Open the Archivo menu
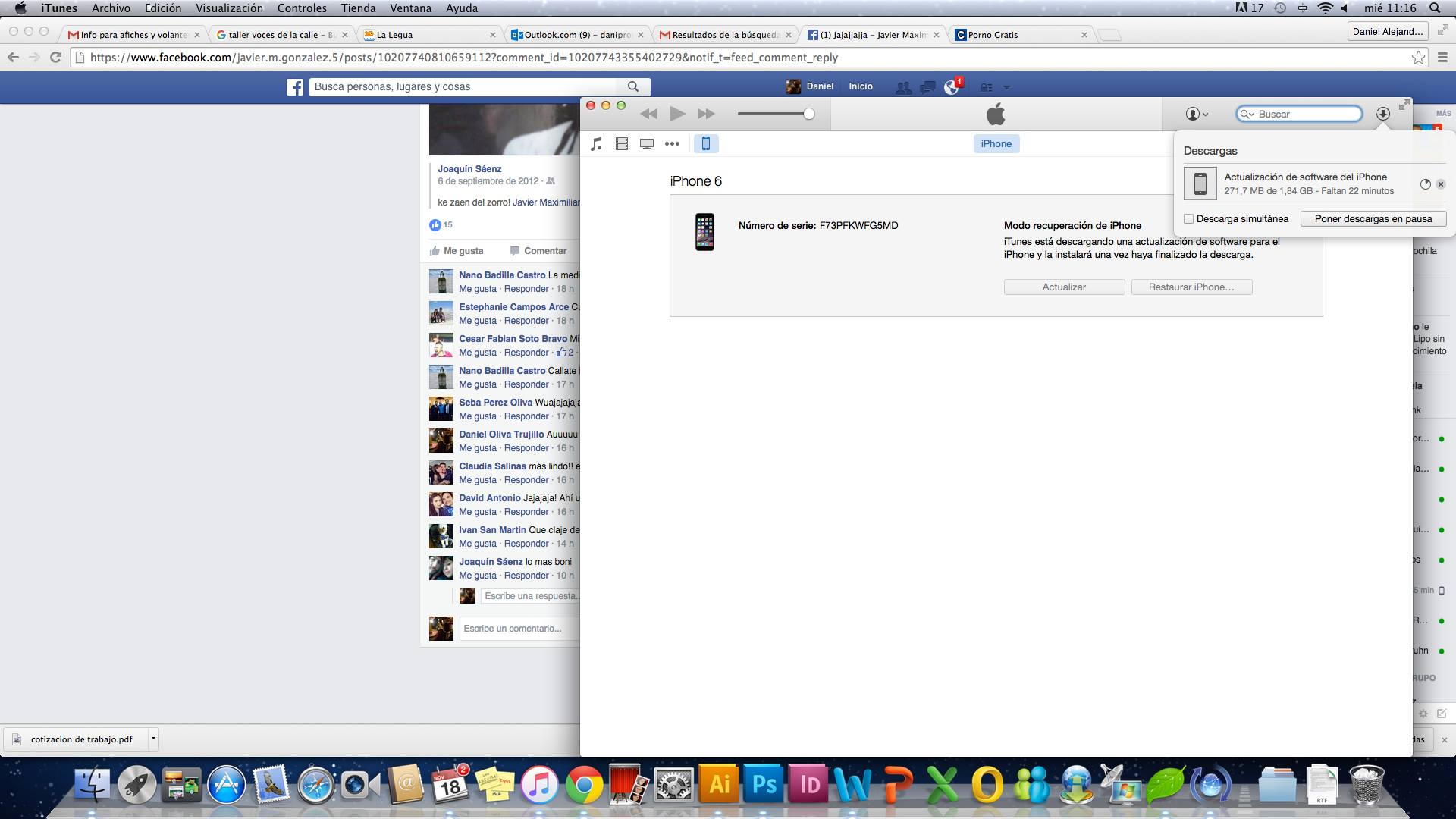Image resolution: width=1456 pixels, height=819 pixels. 111,8
